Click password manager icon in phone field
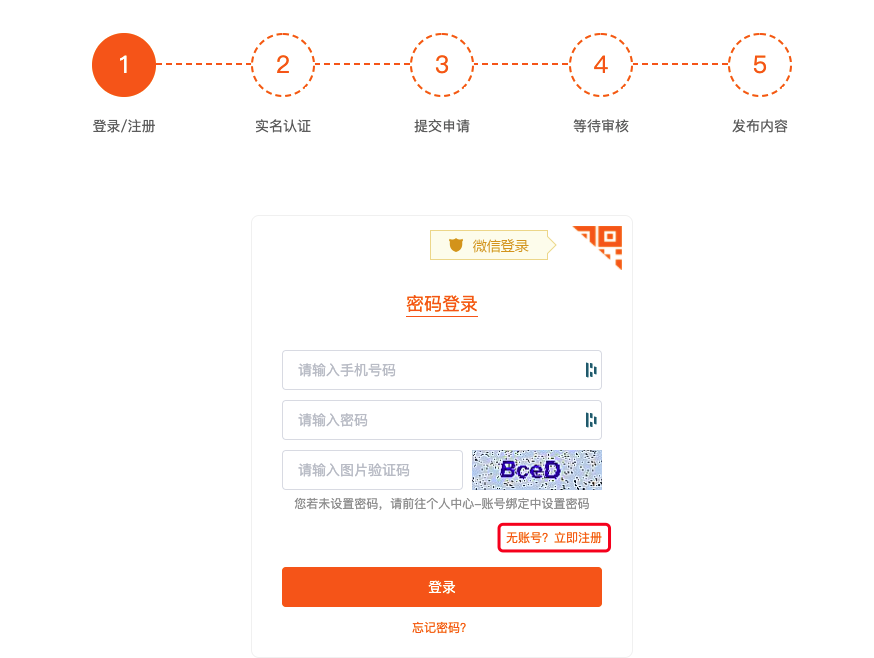This screenshot has width=874, height=658. pyautogui.click(x=591, y=370)
